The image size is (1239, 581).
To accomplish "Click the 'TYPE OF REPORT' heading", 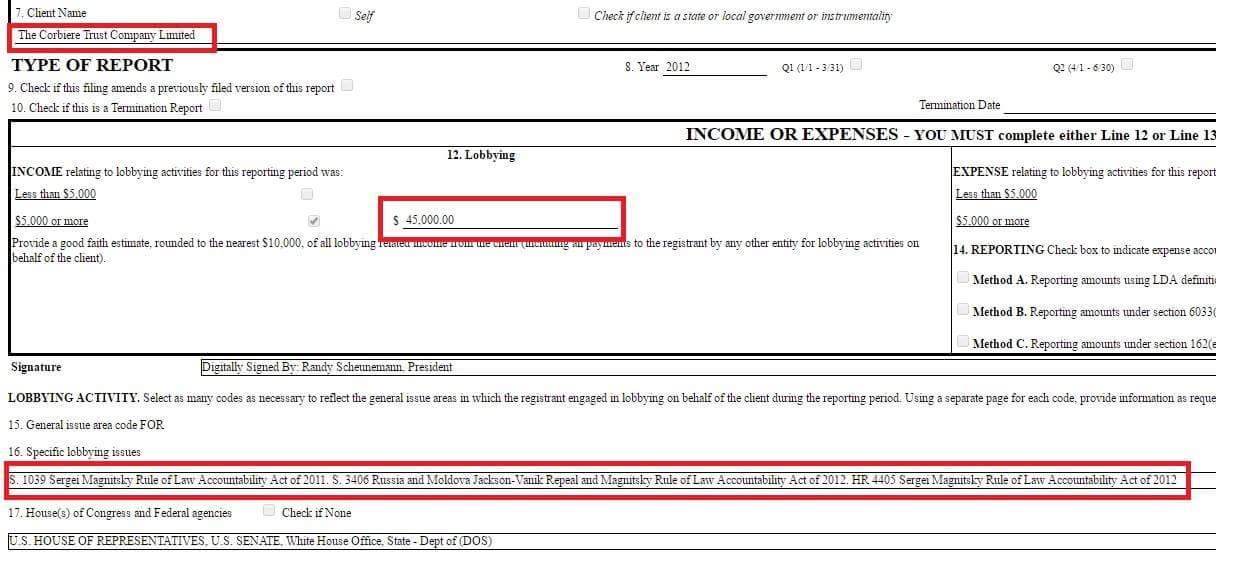I will coord(92,65).
